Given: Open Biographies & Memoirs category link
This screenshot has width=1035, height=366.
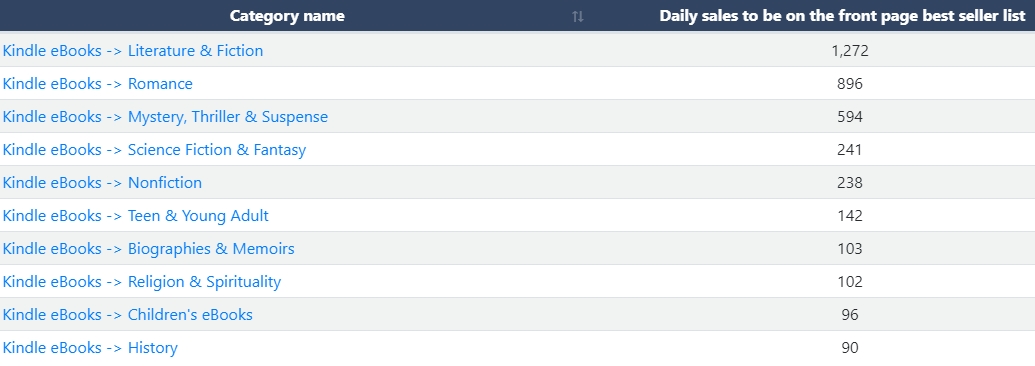Looking at the screenshot, I should coord(149,248).
